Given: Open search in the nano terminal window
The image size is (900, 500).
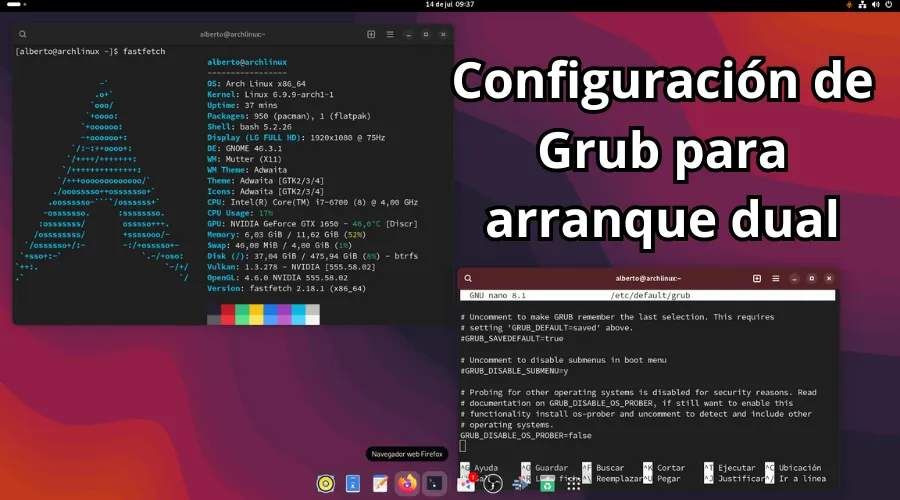Looking at the screenshot, I should 468,278.
